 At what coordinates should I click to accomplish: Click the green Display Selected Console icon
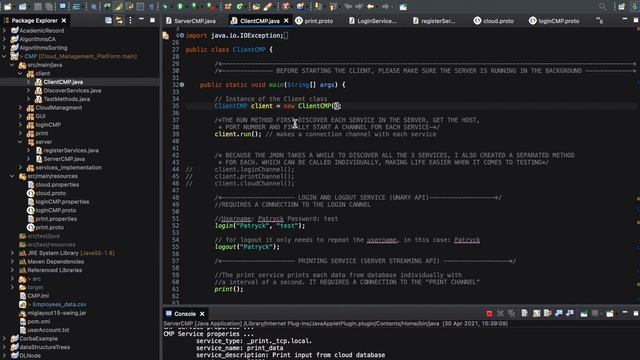[584, 313]
